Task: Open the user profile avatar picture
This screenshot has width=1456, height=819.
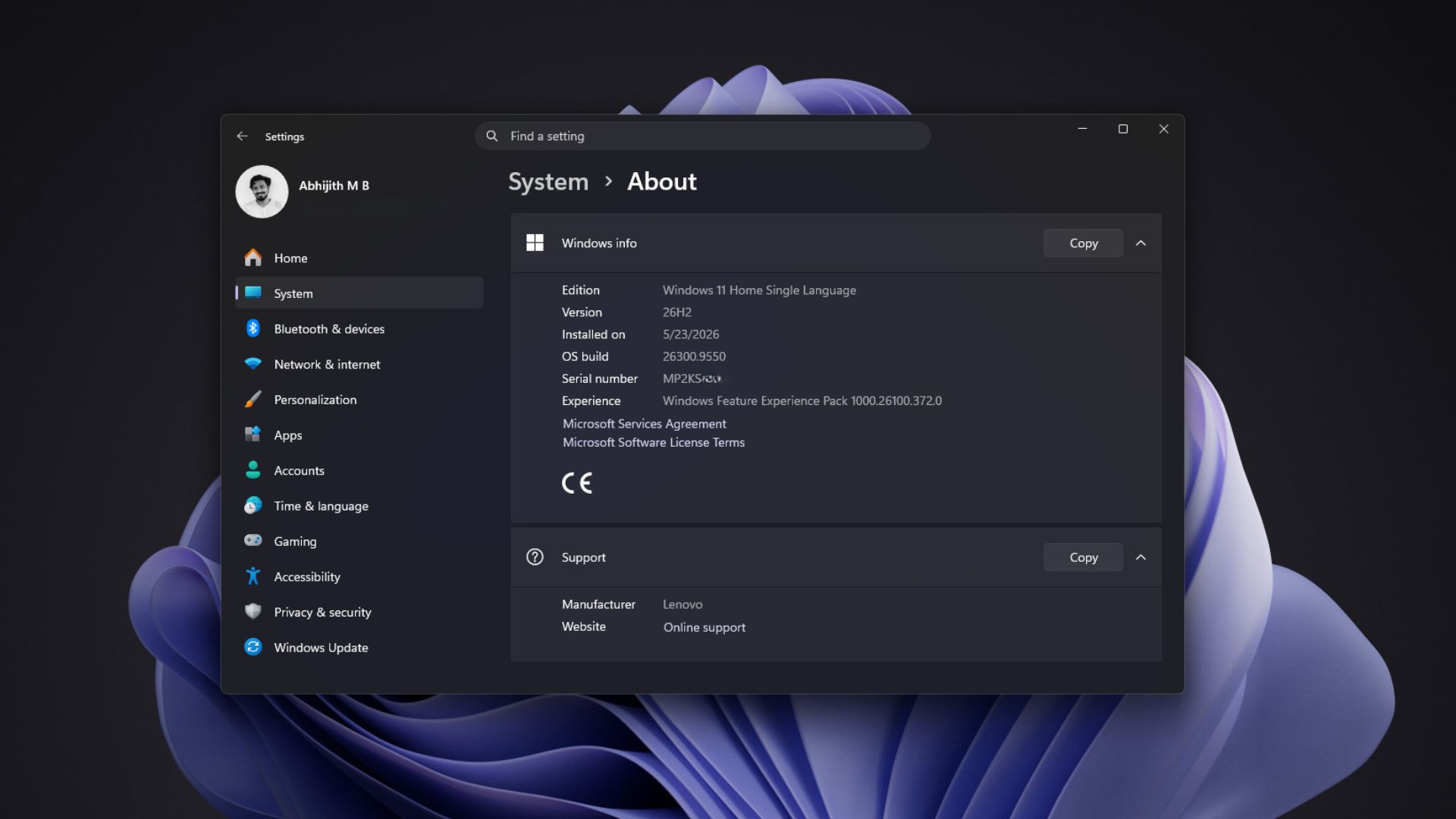Action: 262,192
